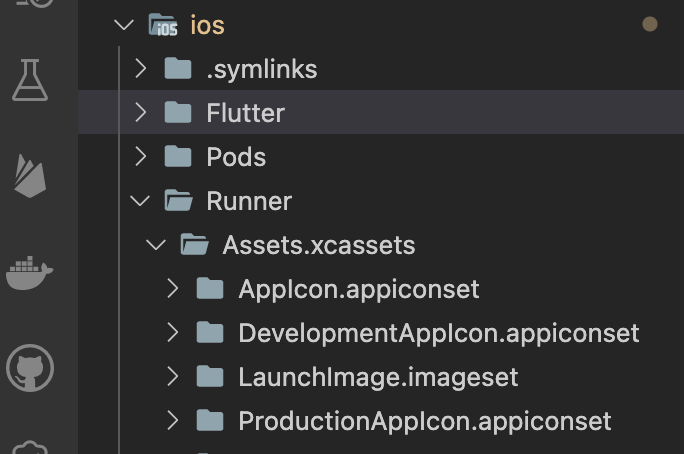
Task: Select the Flutter folder label
Action: [245, 113]
